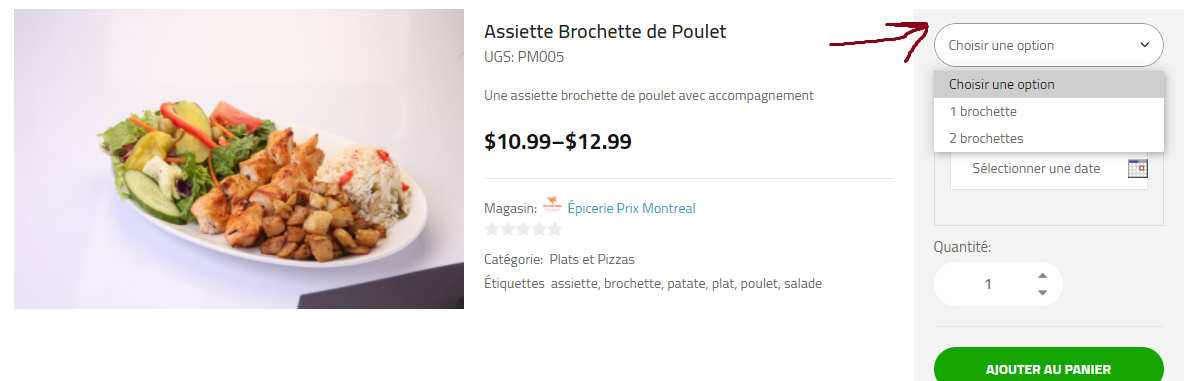Increase quantity with the up arrow
This screenshot has height=381, width=1191.
coord(1042,276)
